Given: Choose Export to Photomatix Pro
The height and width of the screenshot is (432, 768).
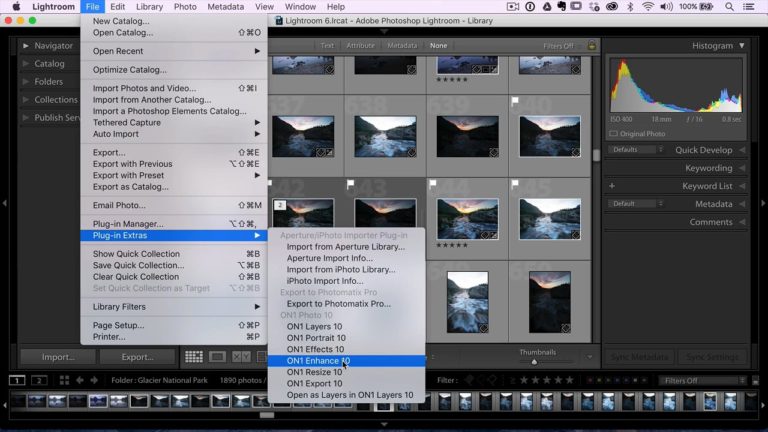Looking at the screenshot, I should coord(346,304).
